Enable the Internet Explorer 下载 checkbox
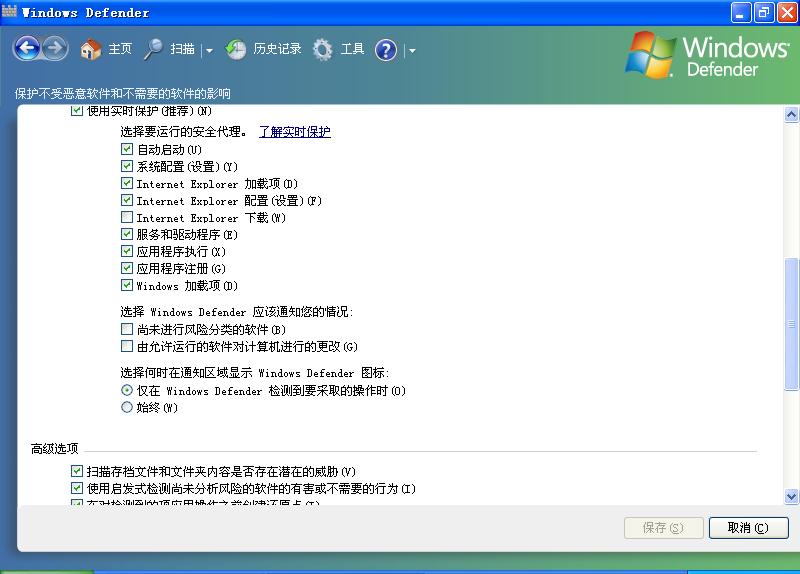Screen dimensions: 800x574 click(x=127, y=218)
